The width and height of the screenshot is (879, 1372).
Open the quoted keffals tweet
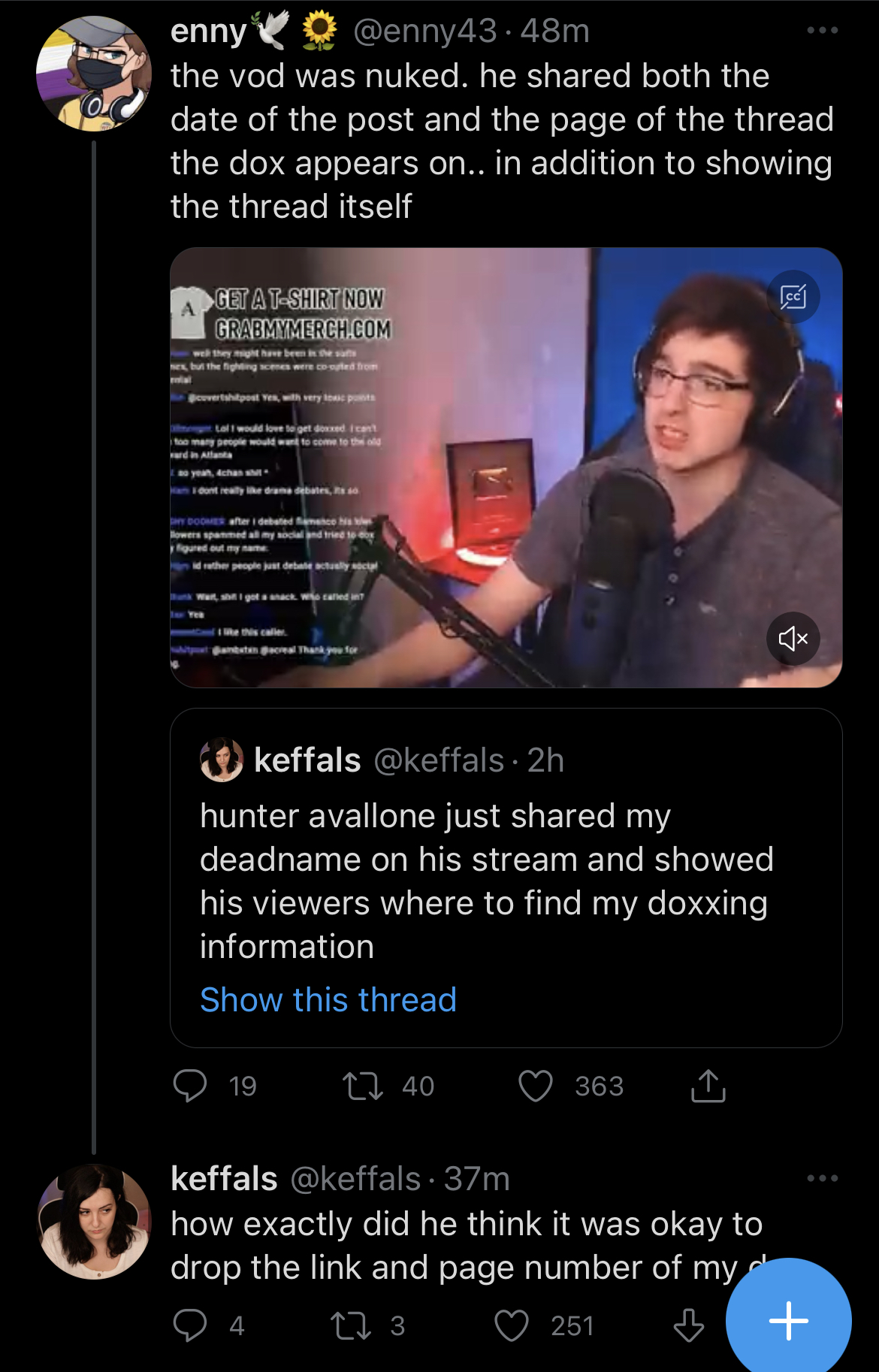click(x=506, y=878)
